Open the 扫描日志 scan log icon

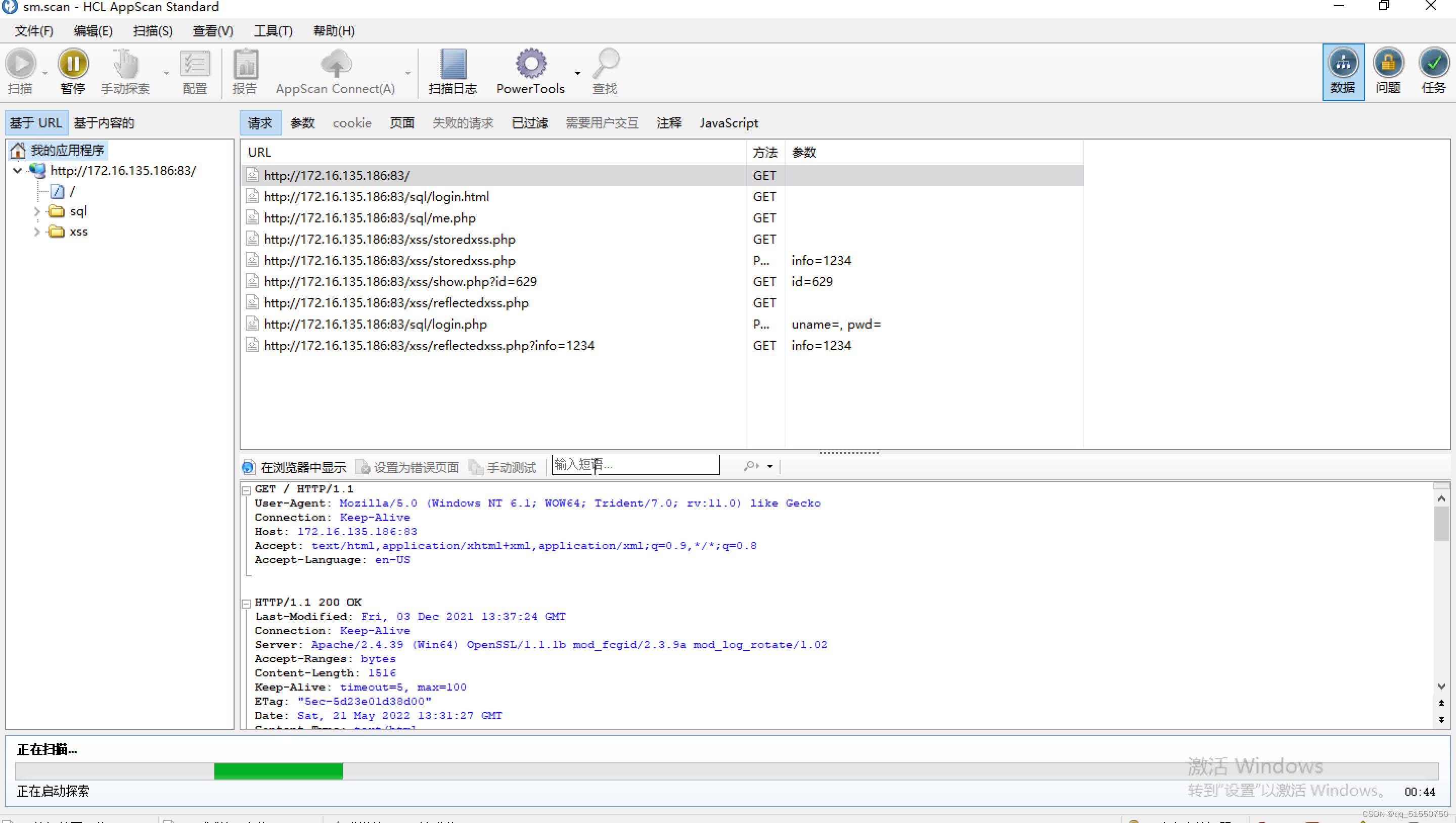point(453,63)
